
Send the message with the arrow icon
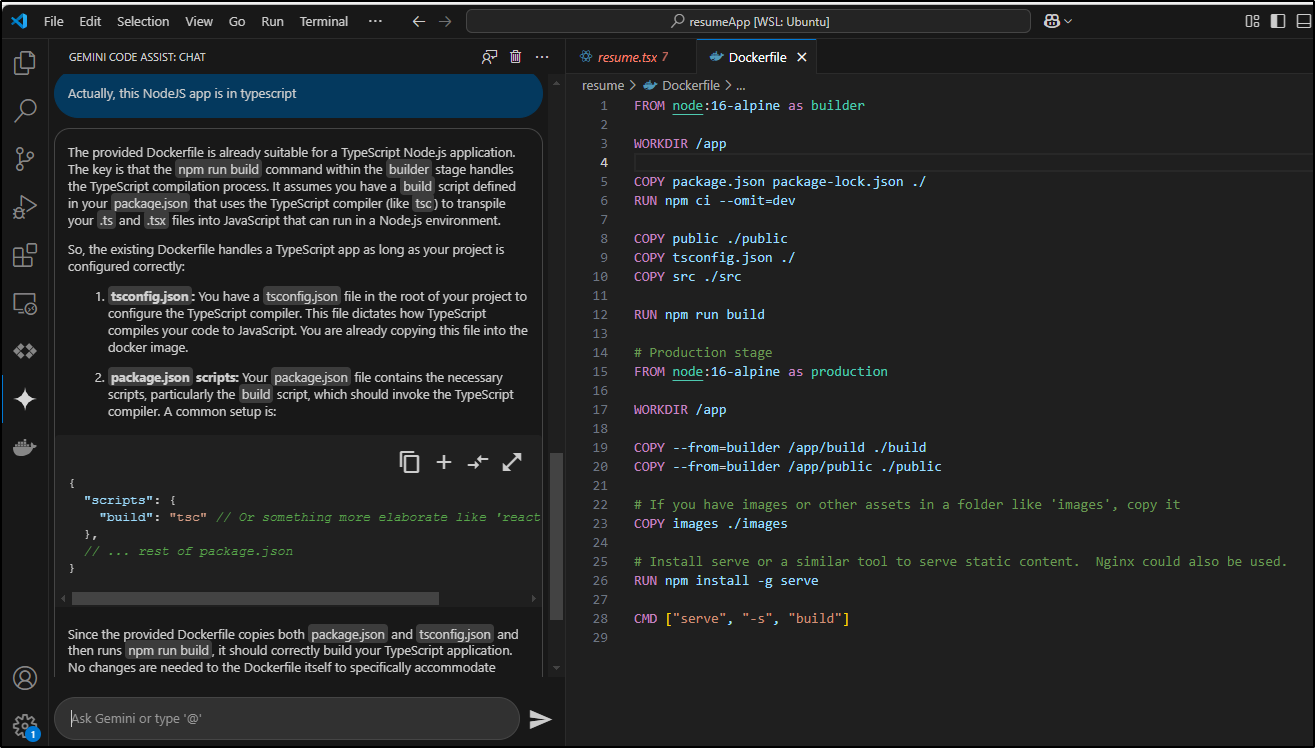pyautogui.click(x=540, y=719)
